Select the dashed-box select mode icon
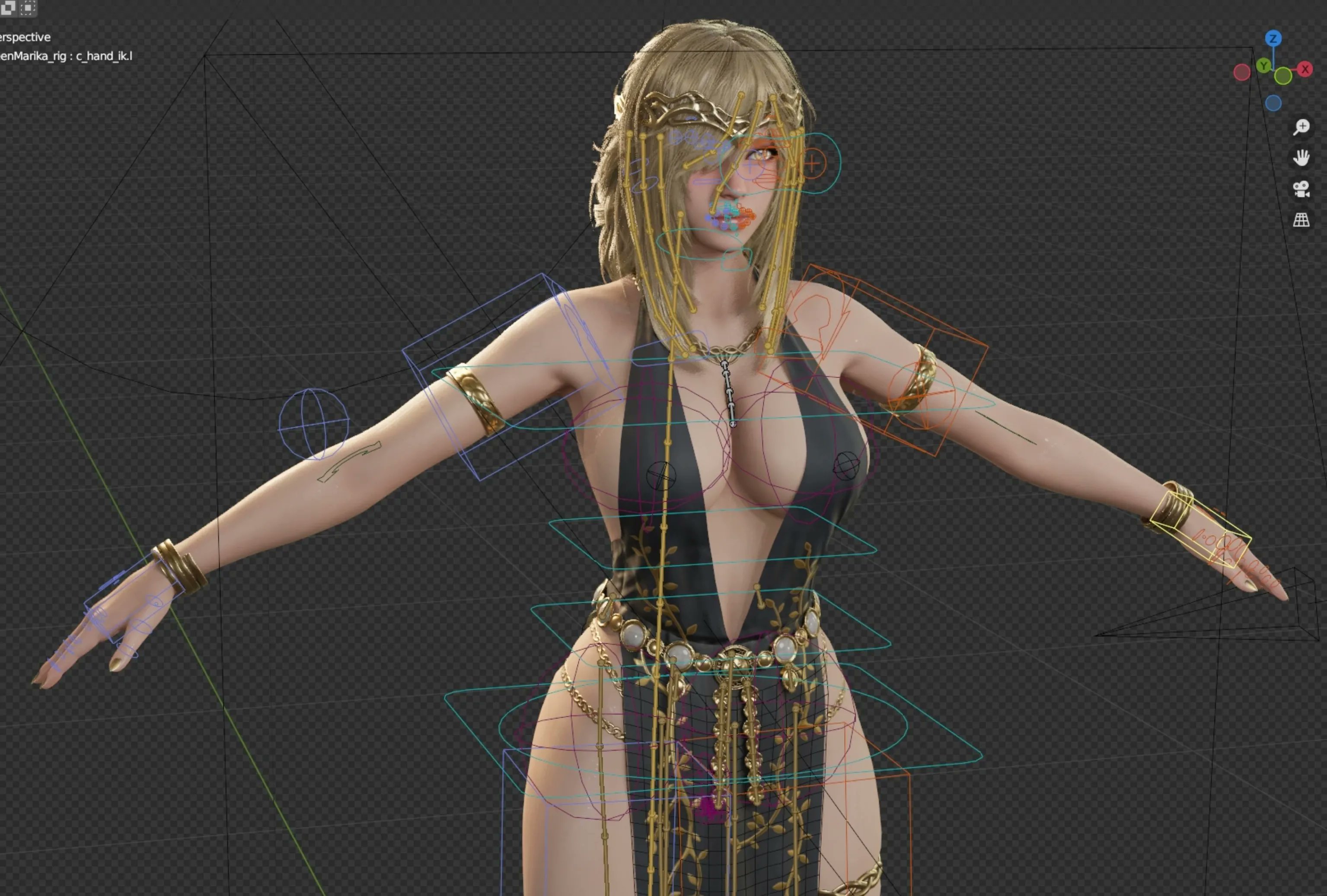This screenshot has width=1327, height=896. pos(28,7)
